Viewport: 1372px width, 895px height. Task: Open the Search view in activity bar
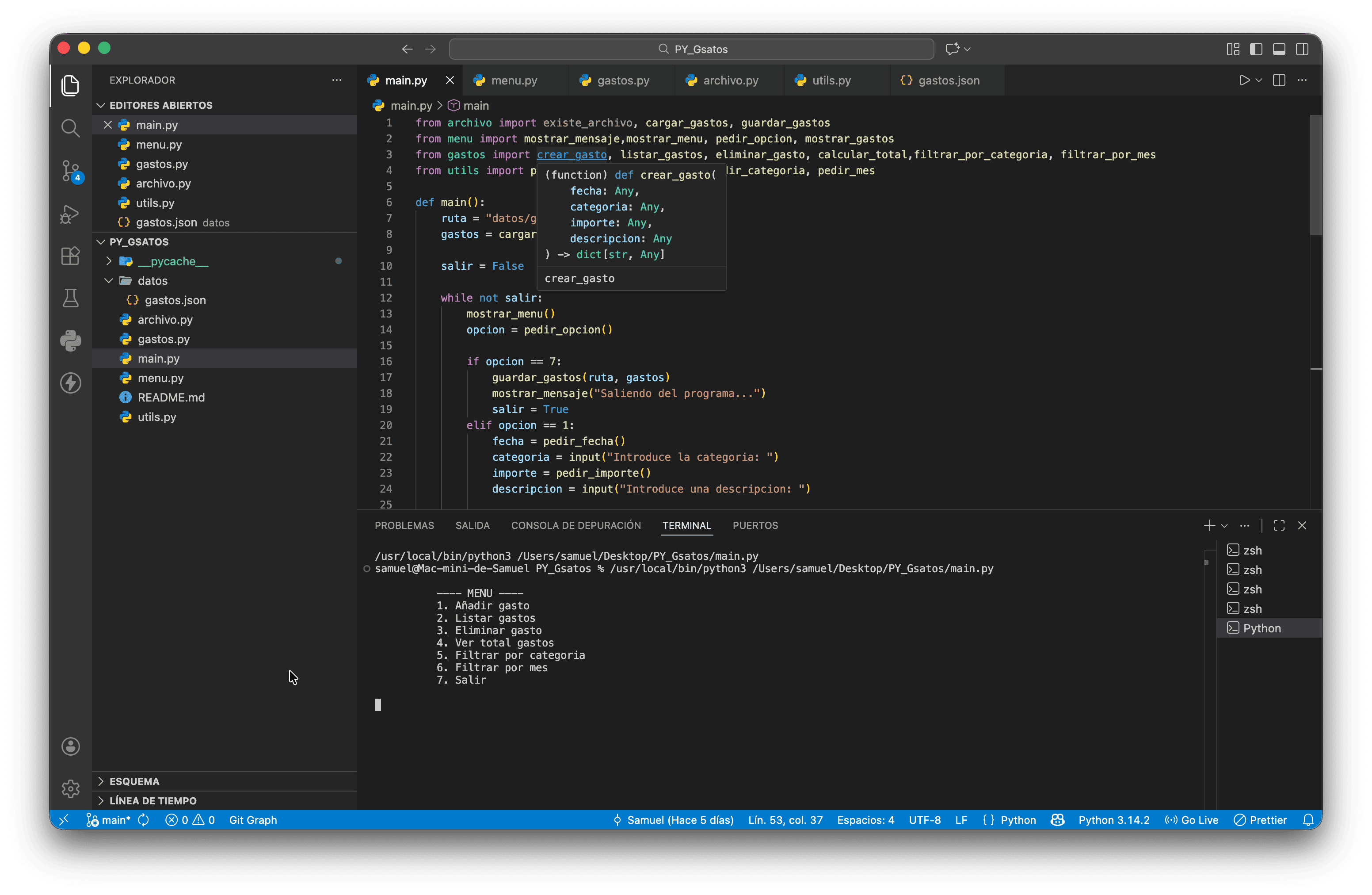70,128
